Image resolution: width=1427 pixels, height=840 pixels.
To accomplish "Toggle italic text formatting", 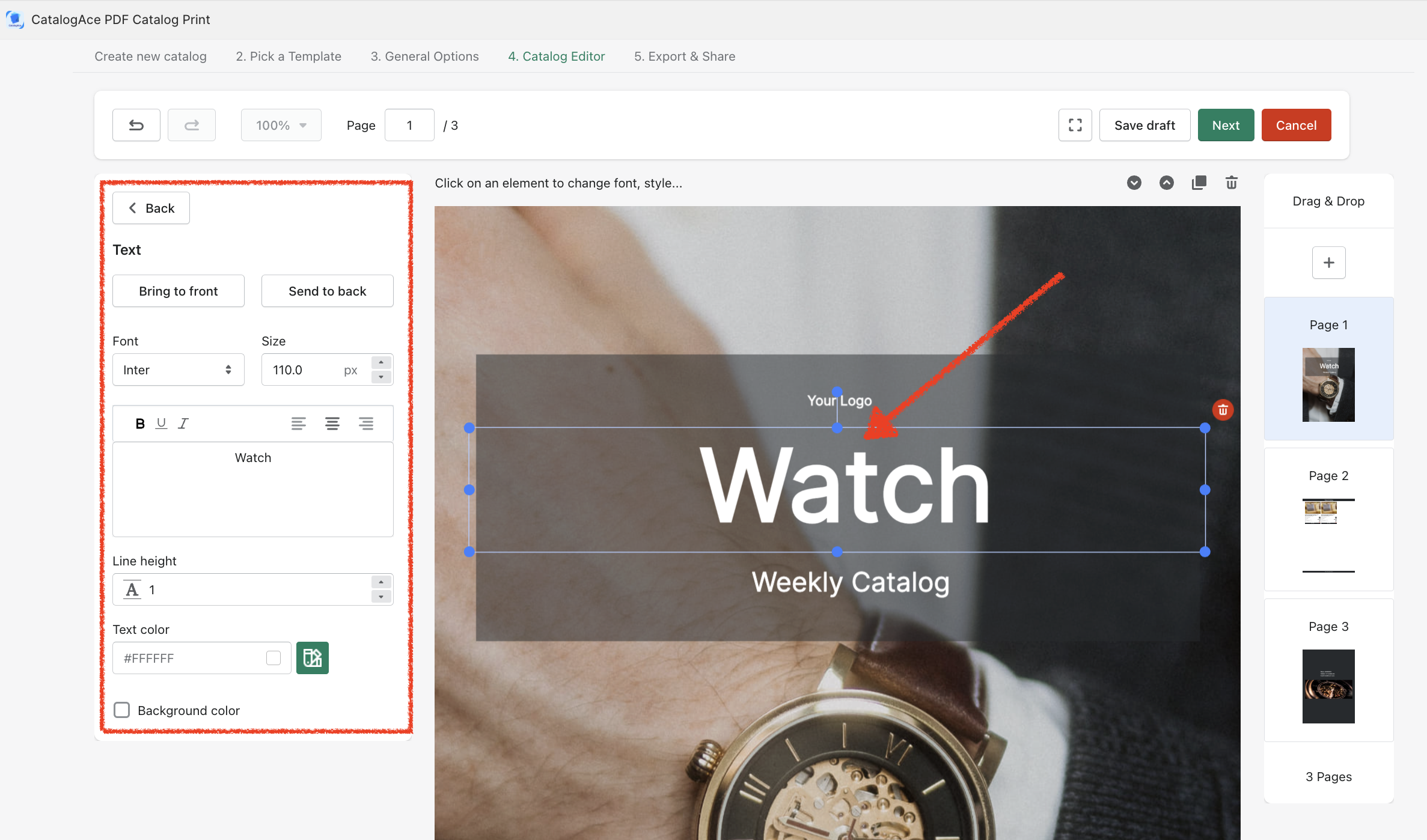I will click(183, 424).
